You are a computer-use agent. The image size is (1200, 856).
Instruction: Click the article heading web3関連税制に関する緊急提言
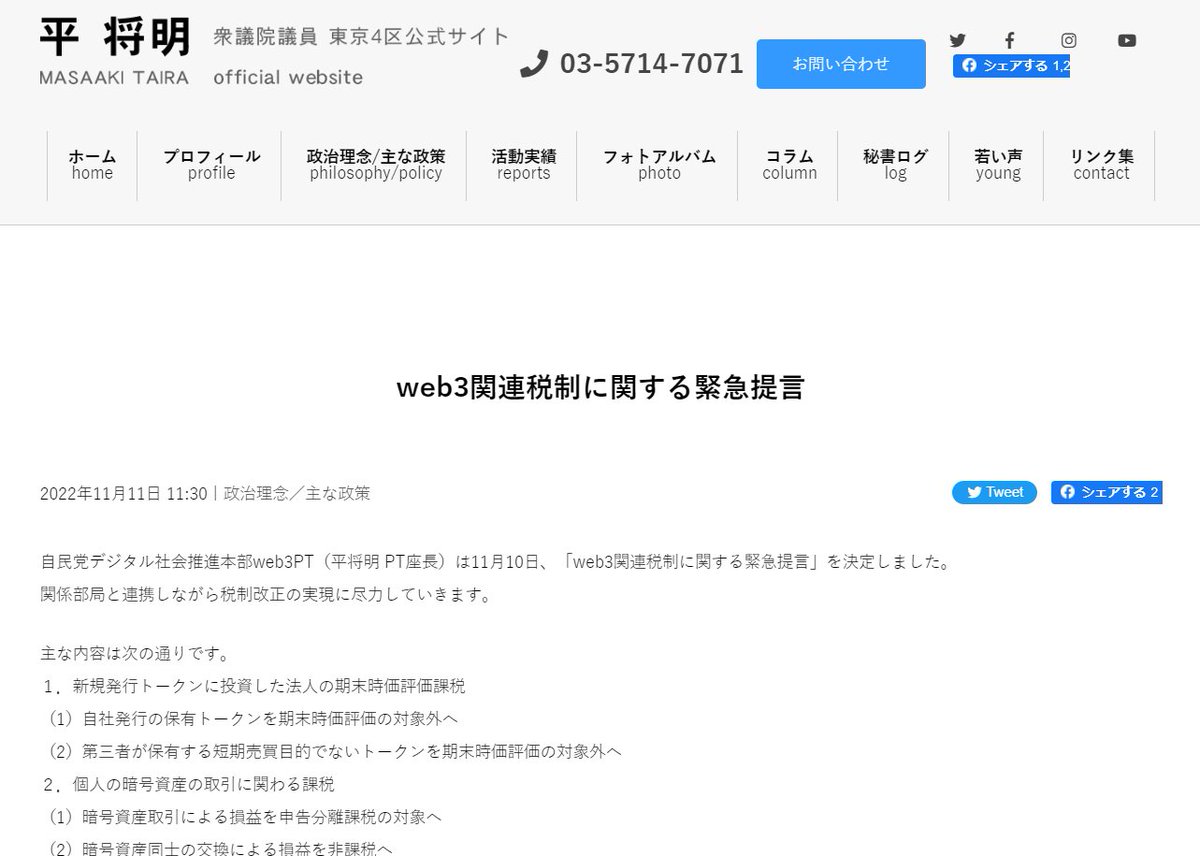point(600,388)
